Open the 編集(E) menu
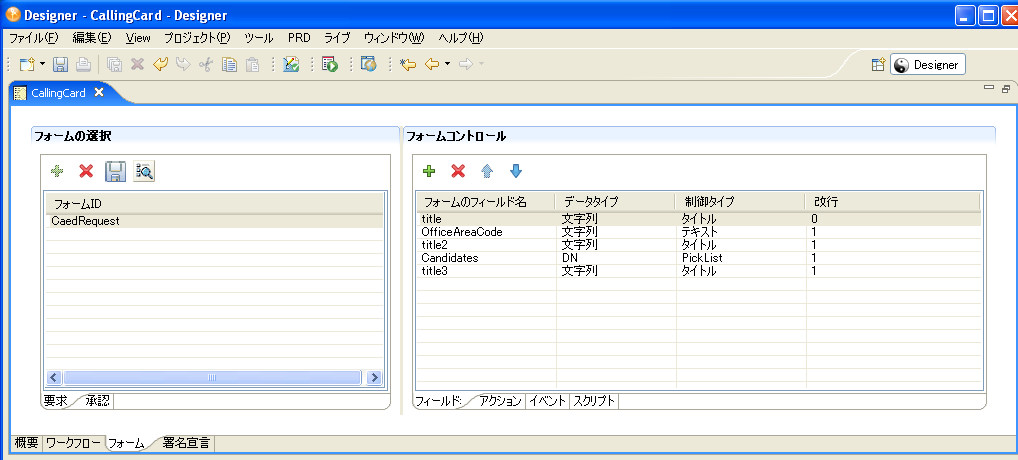 click(92, 38)
